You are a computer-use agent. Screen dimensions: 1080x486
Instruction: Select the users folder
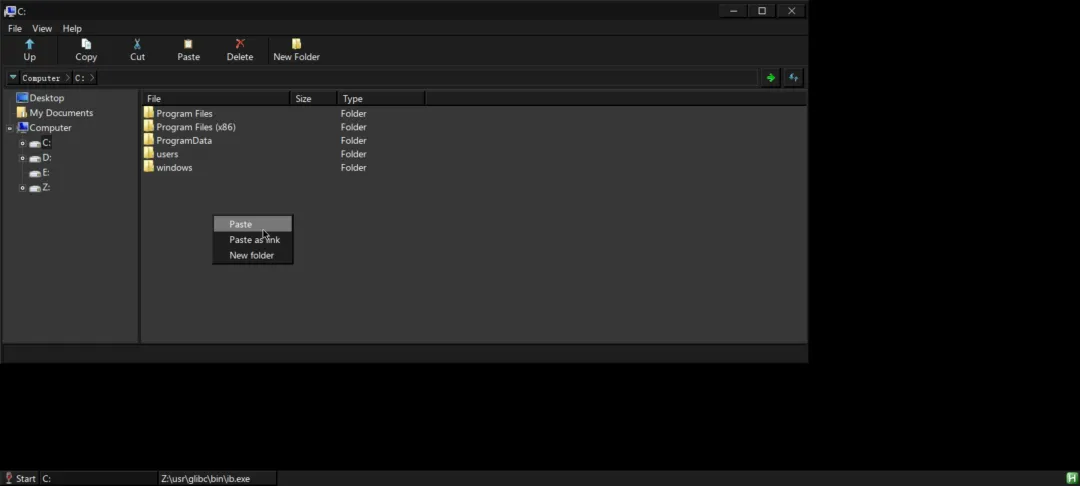click(x=167, y=154)
